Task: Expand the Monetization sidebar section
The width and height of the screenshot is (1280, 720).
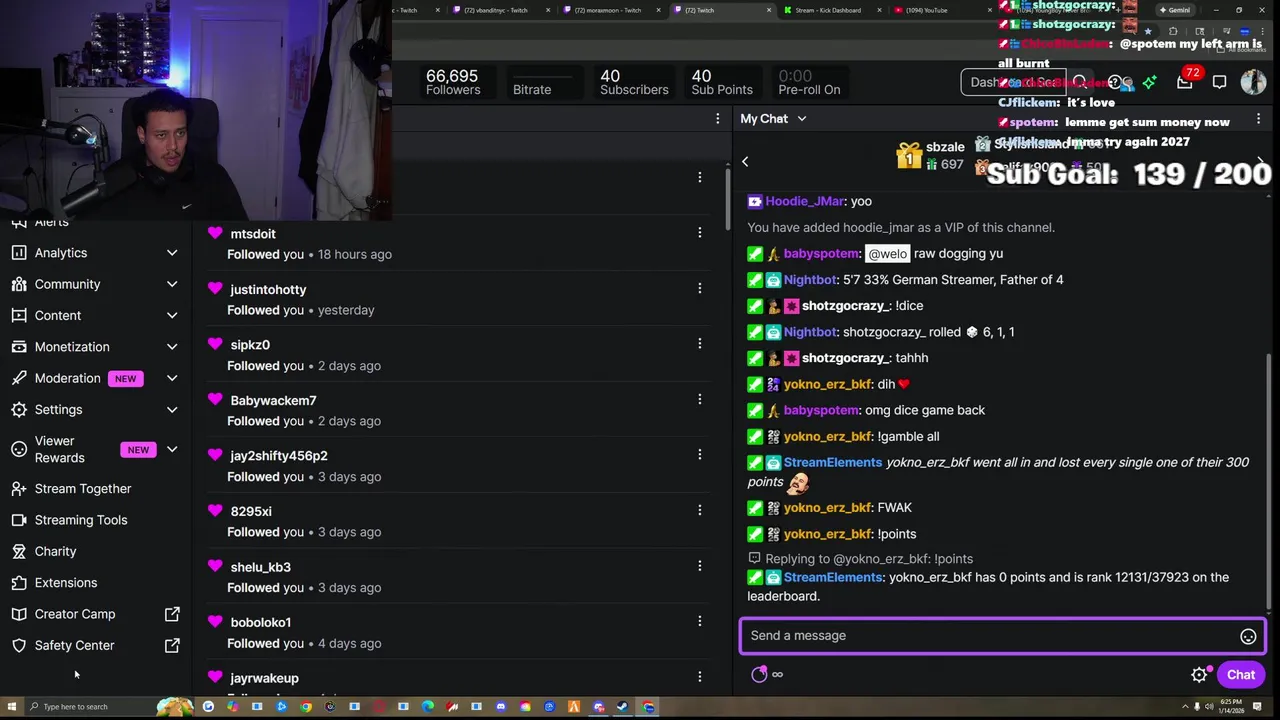Action: click(x=172, y=347)
